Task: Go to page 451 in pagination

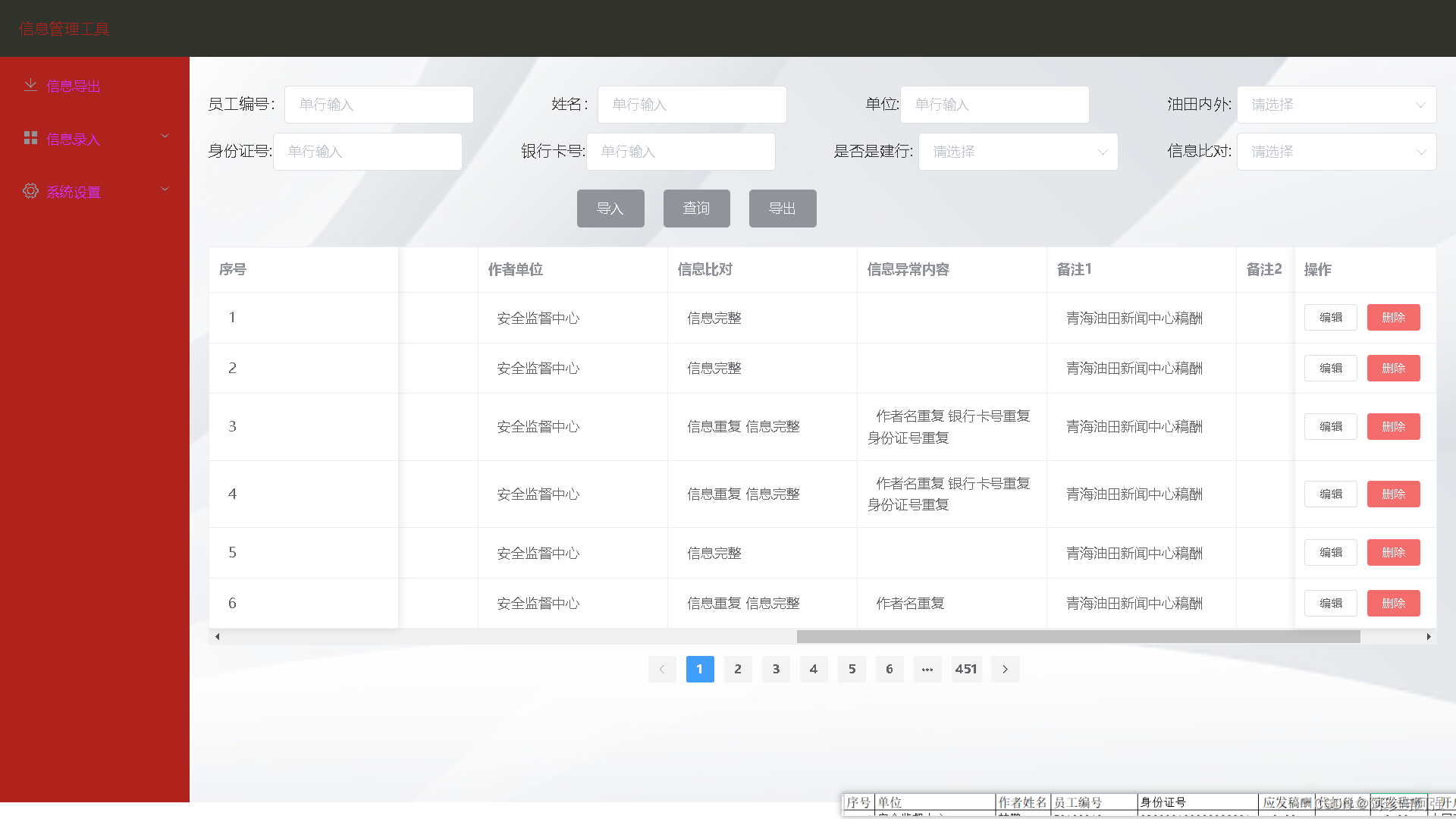Action: click(966, 669)
